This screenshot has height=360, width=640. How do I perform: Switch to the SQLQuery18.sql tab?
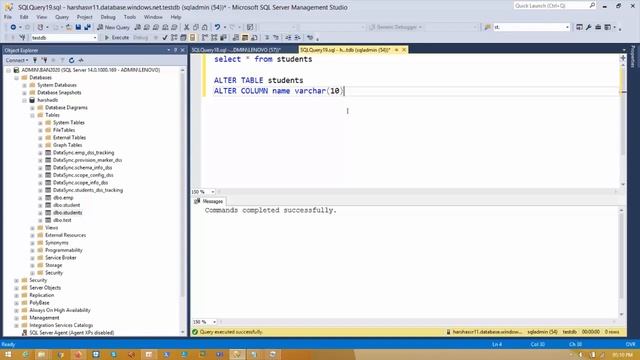tap(236, 50)
